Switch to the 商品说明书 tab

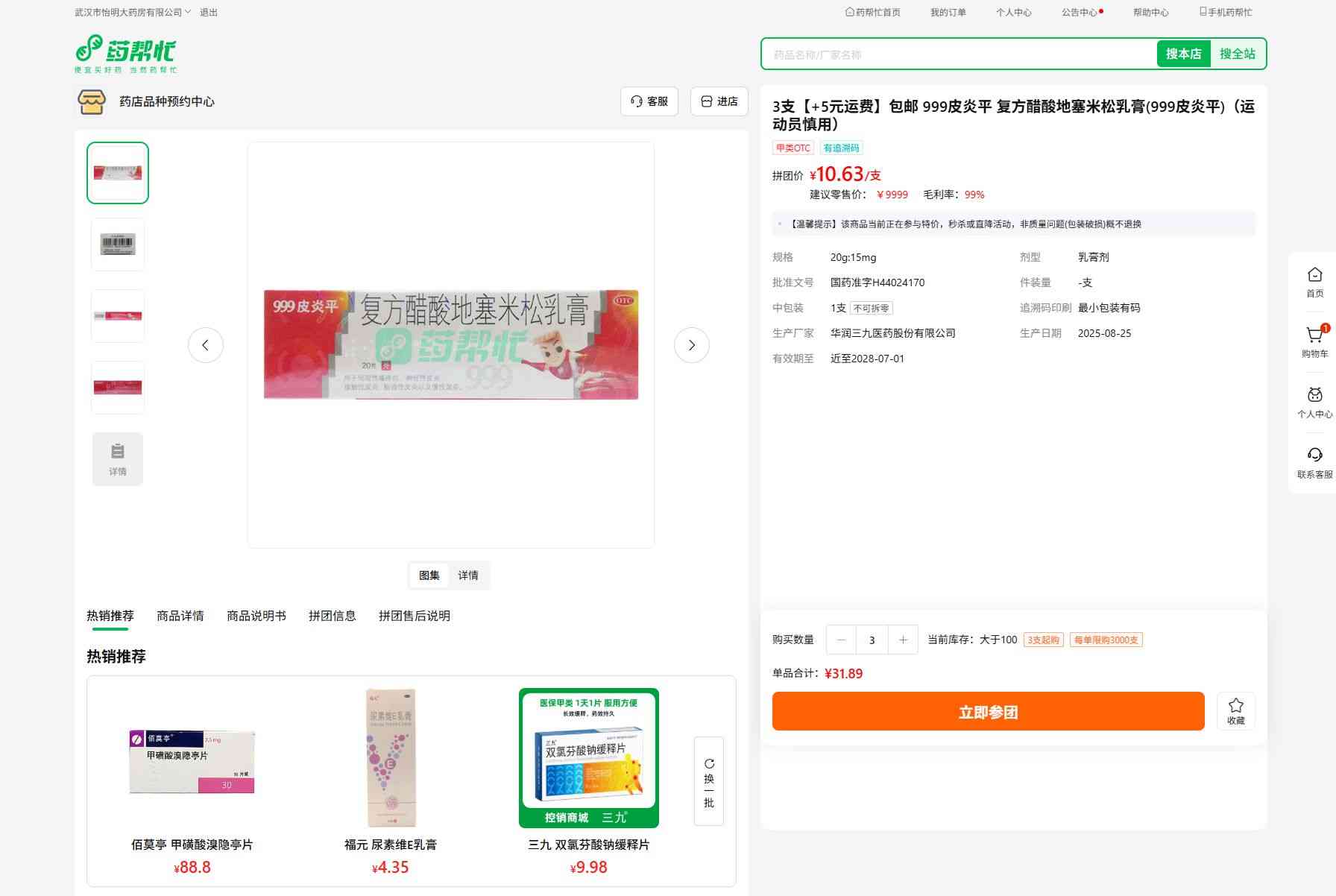tap(256, 616)
